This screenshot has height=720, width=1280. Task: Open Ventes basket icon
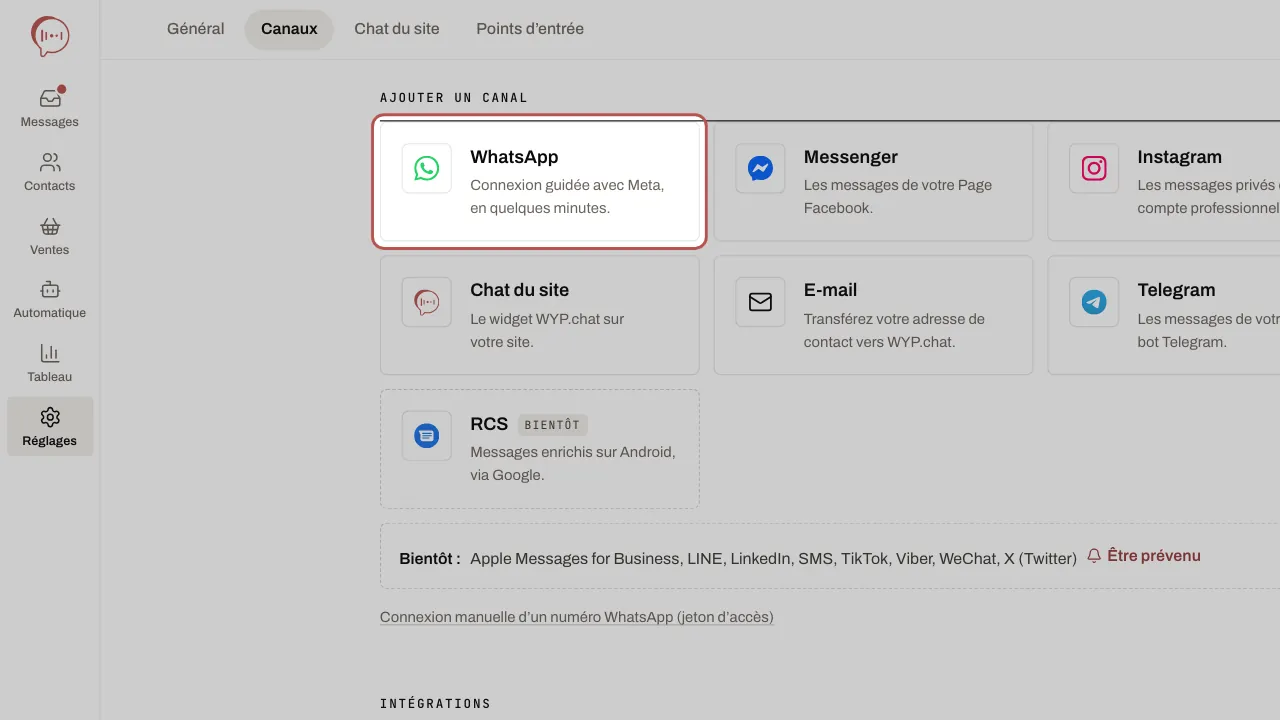click(x=50, y=226)
